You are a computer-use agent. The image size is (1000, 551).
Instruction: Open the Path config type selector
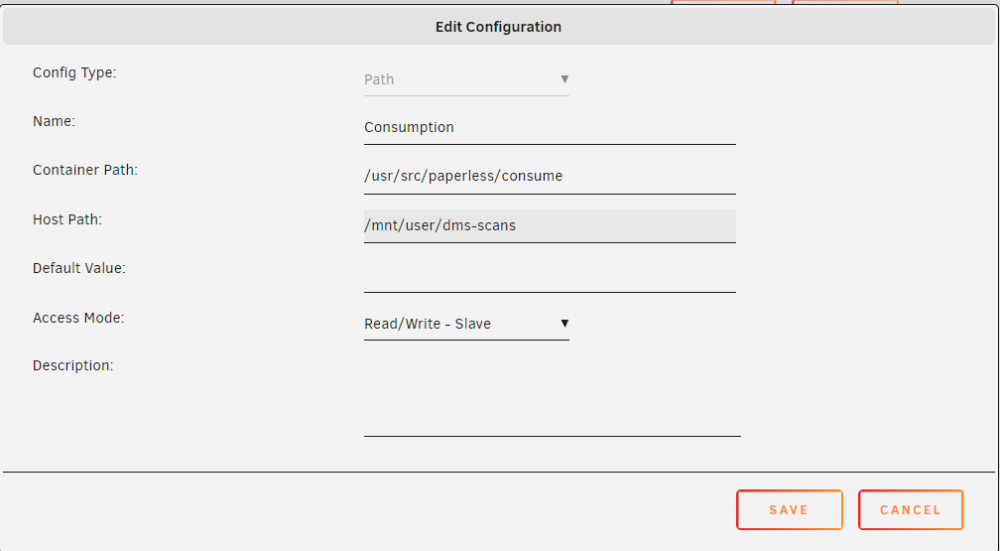click(x=466, y=80)
